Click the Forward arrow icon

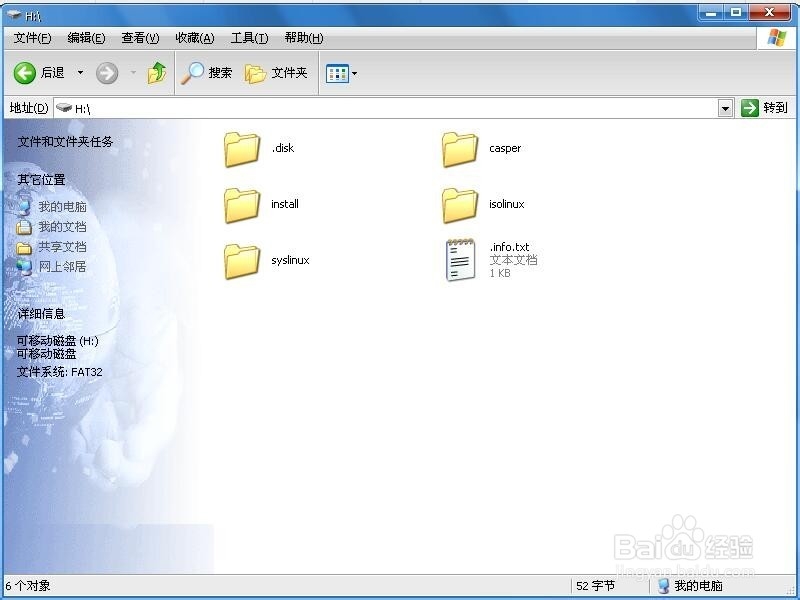click(x=107, y=73)
